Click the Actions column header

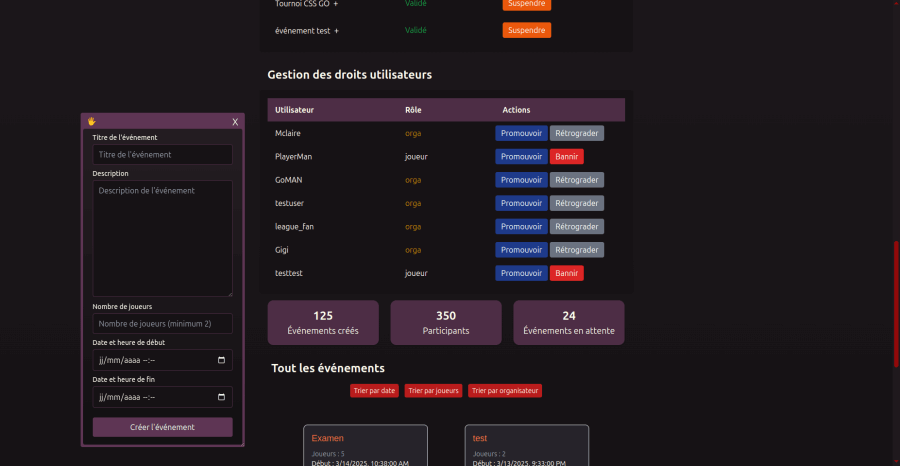pos(516,110)
